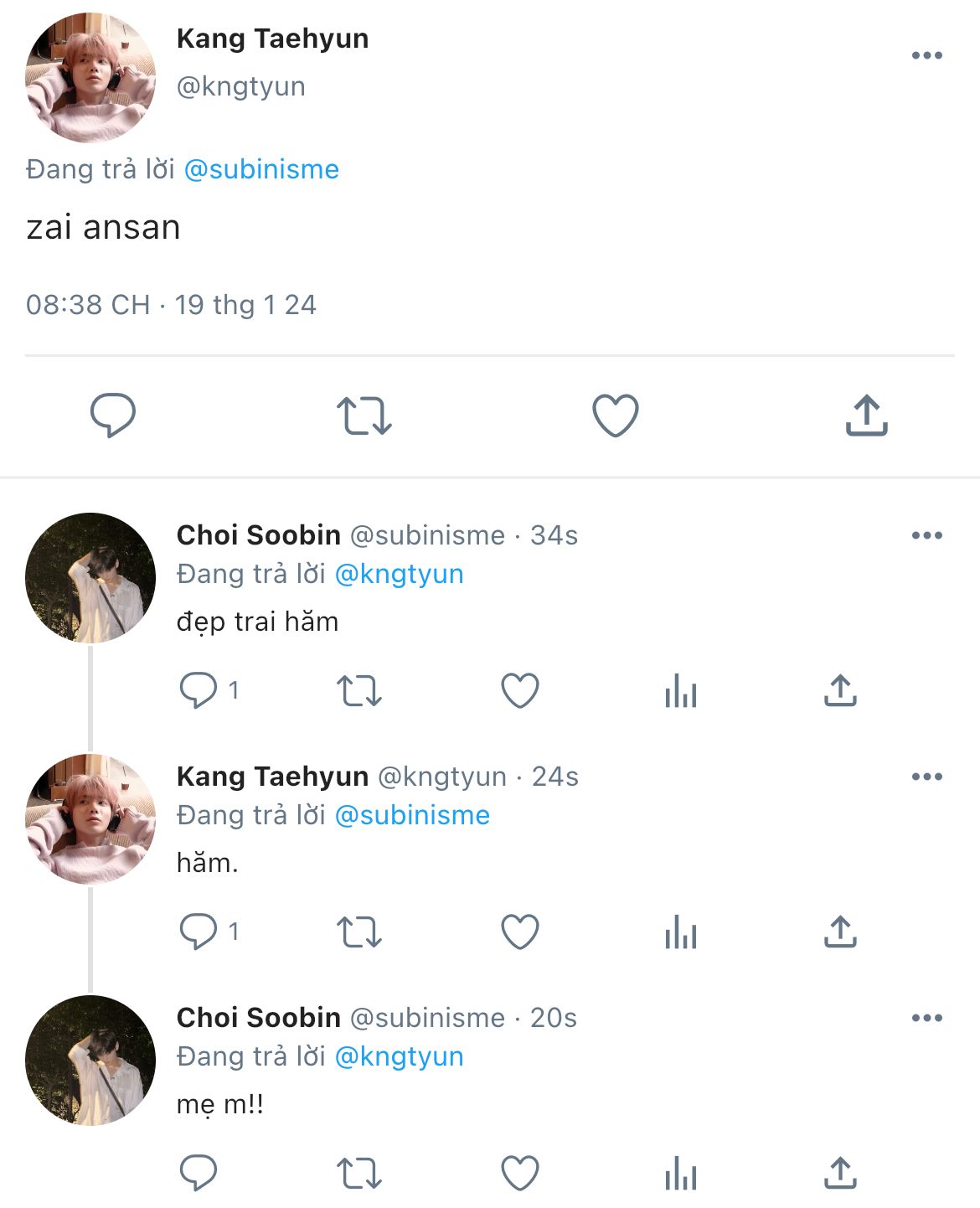
Task: Reply to the main 'zai ansan' tweet
Action: (x=113, y=415)
